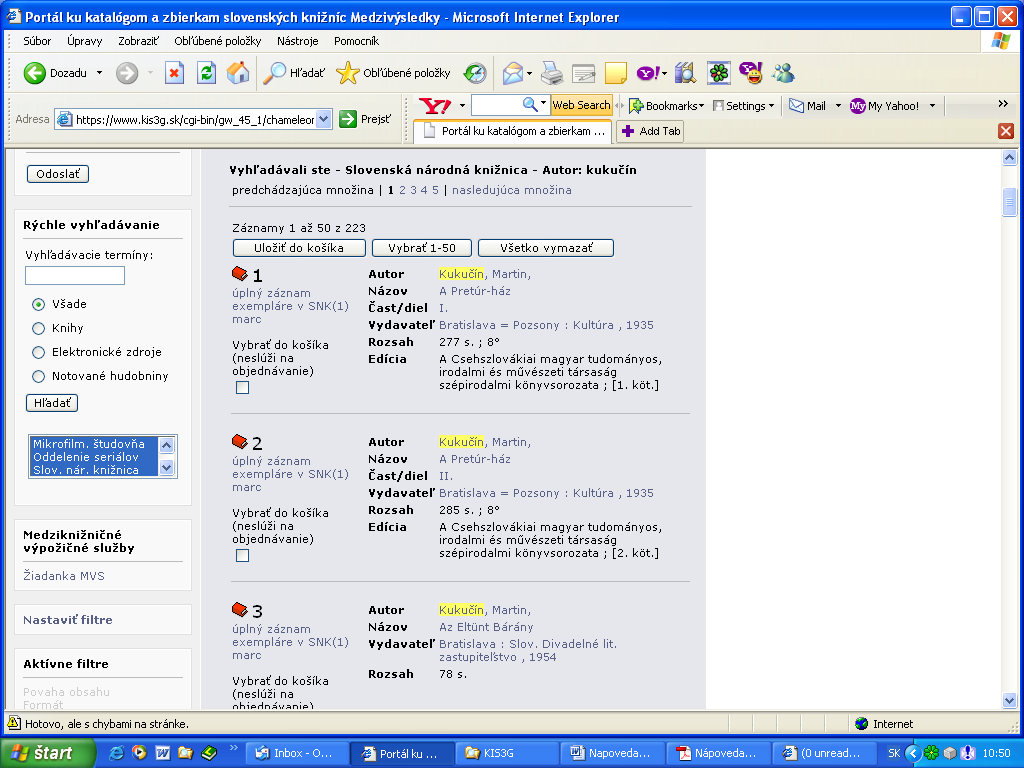Open the Mail envelope toolbar icon
The image size is (1024, 768).
[x=514, y=73]
